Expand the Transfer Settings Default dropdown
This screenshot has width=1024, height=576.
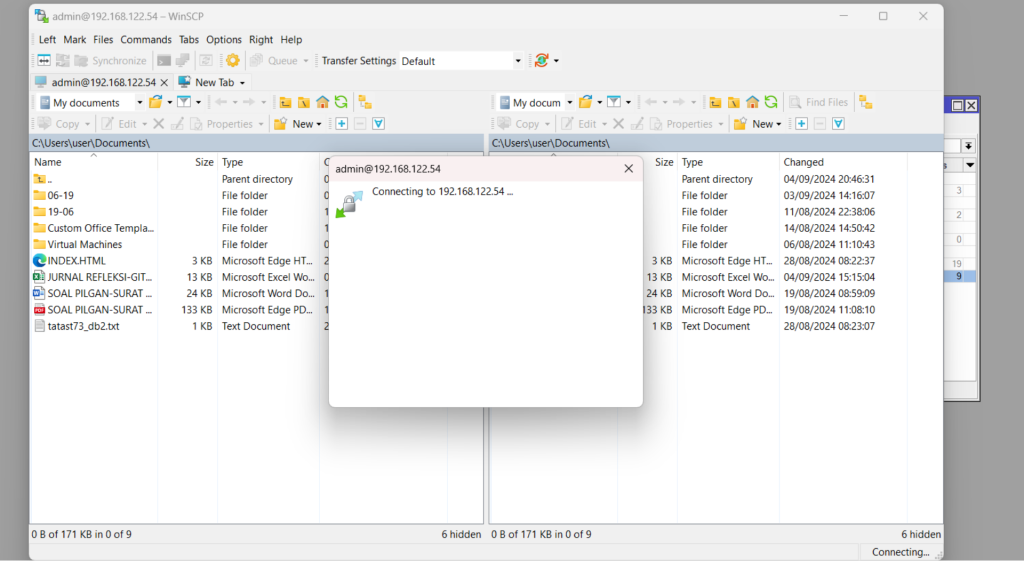coord(518,61)
